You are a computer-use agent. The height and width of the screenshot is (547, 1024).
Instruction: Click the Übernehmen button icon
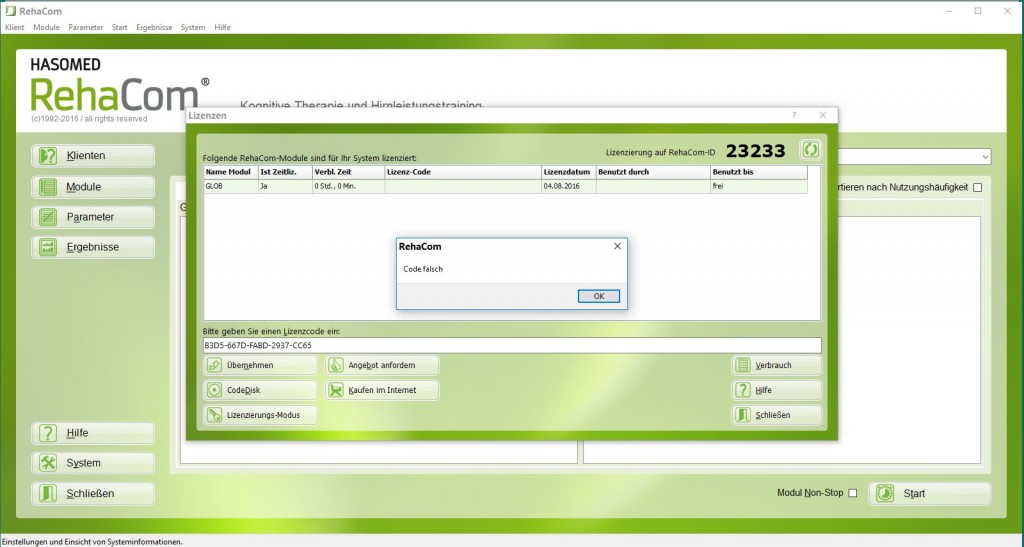[x=214, y=366]
